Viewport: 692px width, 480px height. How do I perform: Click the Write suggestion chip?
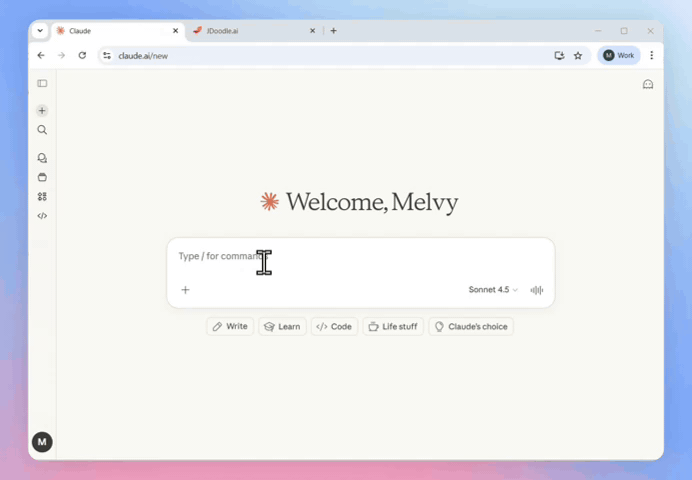coord(230,327)
